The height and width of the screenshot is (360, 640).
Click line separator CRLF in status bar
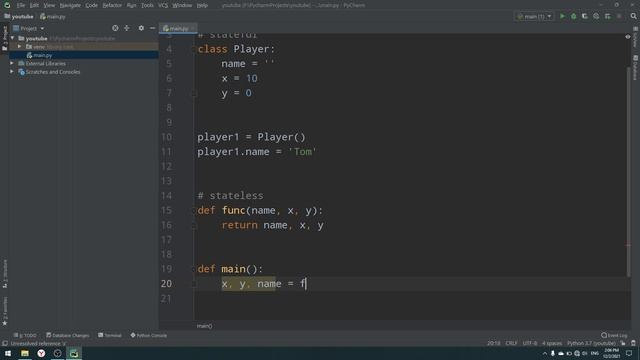[x=511, y=344]
